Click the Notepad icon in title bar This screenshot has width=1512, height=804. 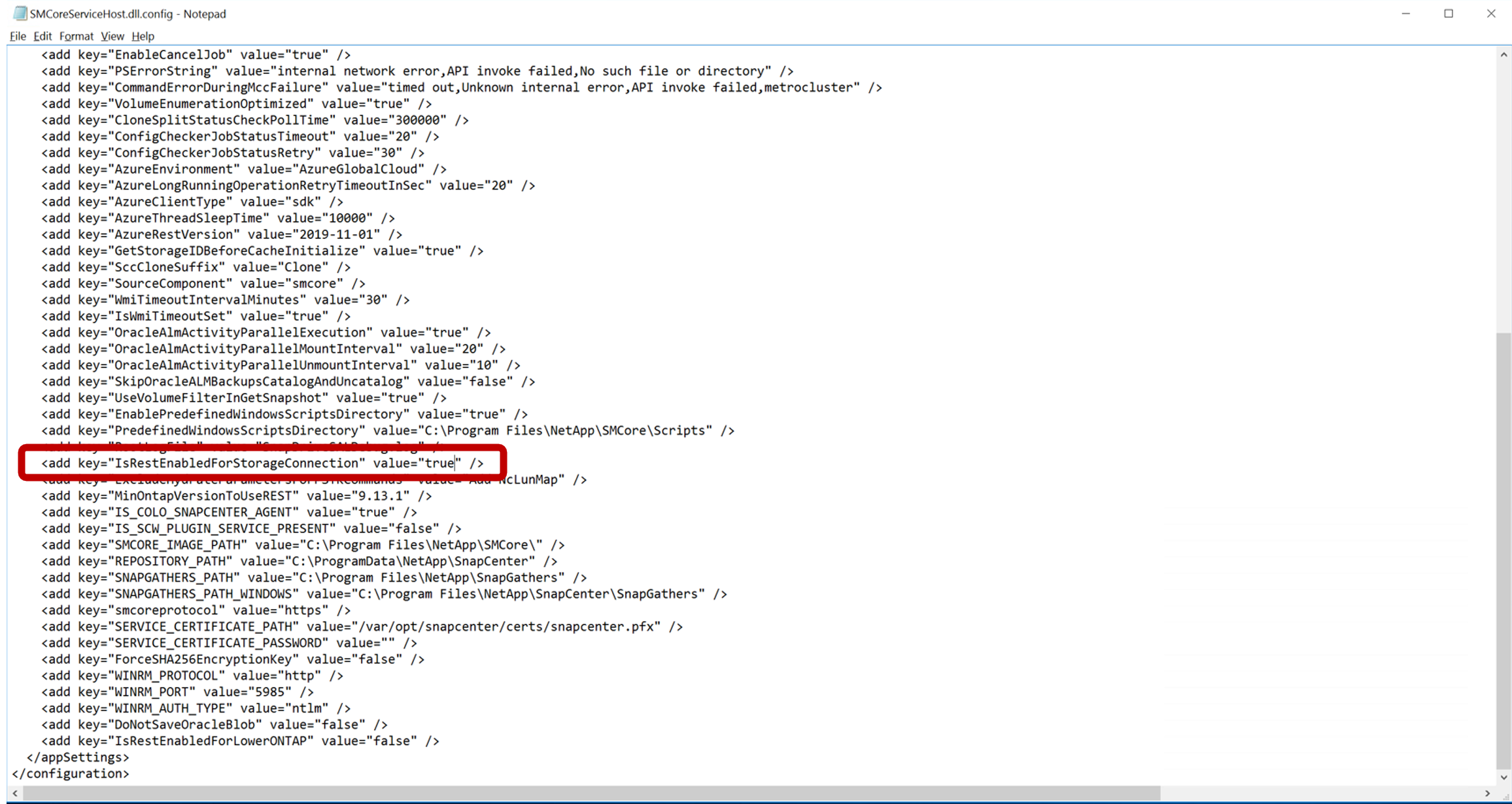pyautogui.click(x=20, y=14)
